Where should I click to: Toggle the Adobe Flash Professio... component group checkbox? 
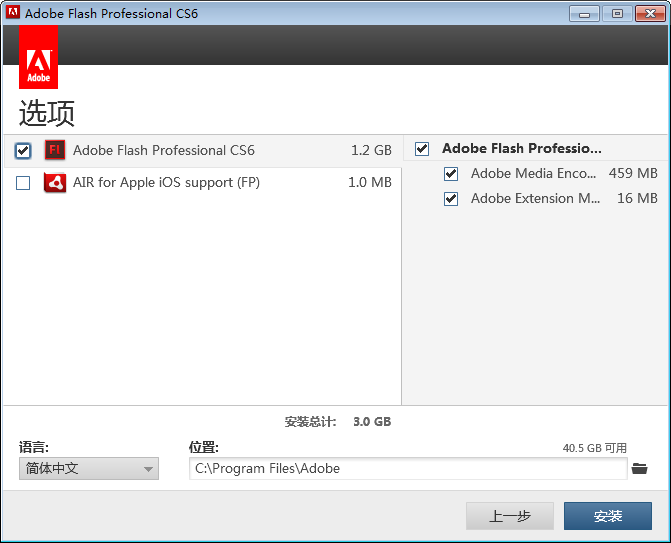click(422, 149)
